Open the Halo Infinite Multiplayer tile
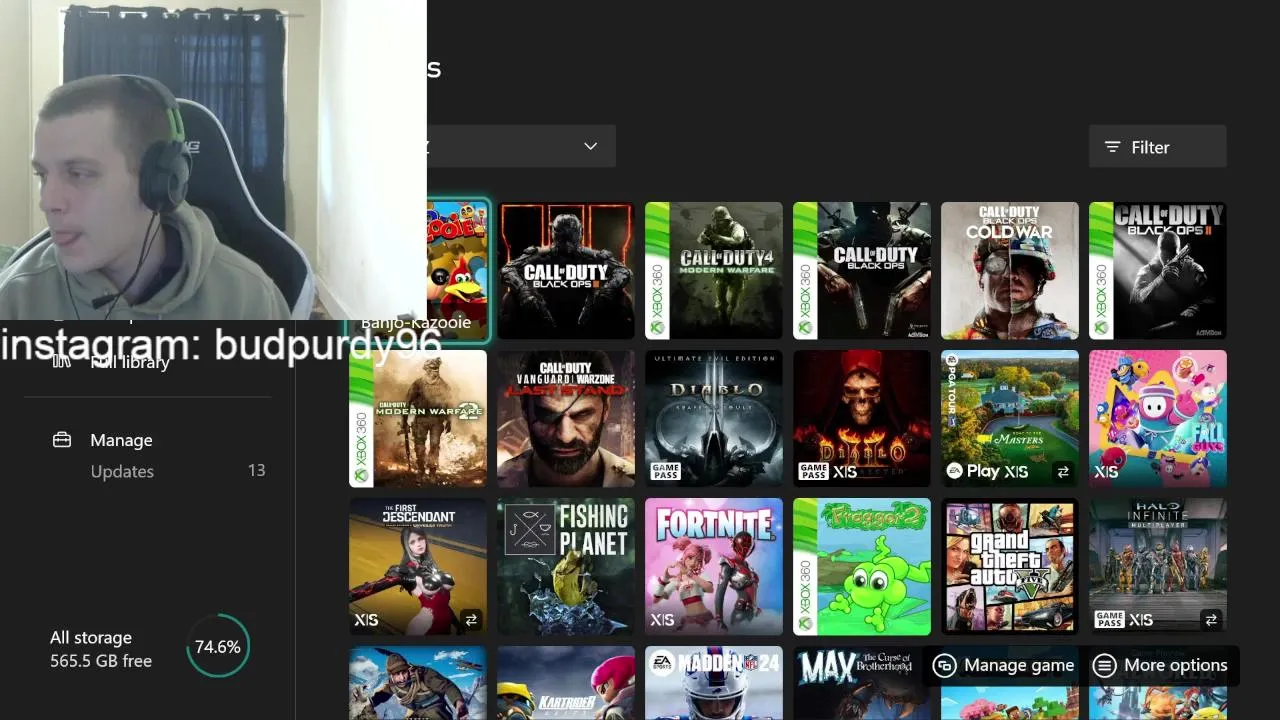This screenshot has height=720, width=1280. (x=1158, y=567)
